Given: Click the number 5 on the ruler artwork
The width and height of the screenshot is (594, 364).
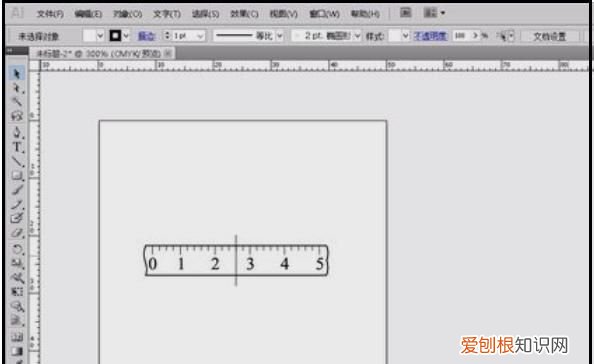Looking at the screenshot, I should [x=320, y=264].
